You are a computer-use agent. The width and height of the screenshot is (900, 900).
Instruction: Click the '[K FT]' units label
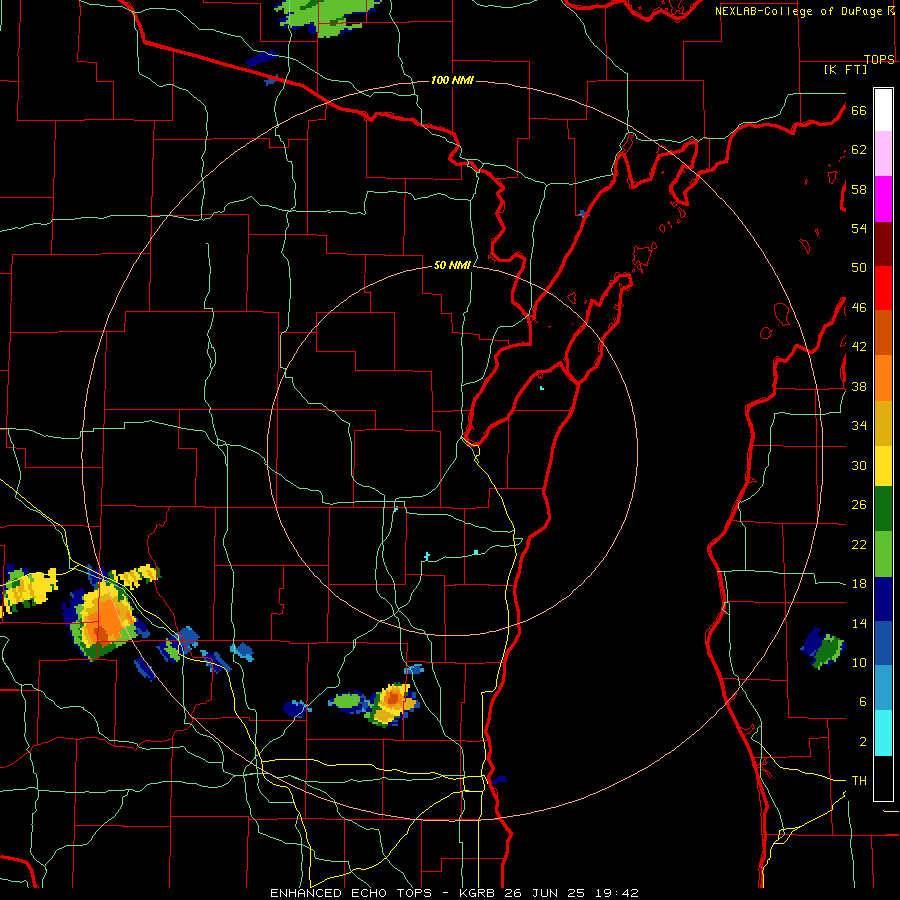845,70
